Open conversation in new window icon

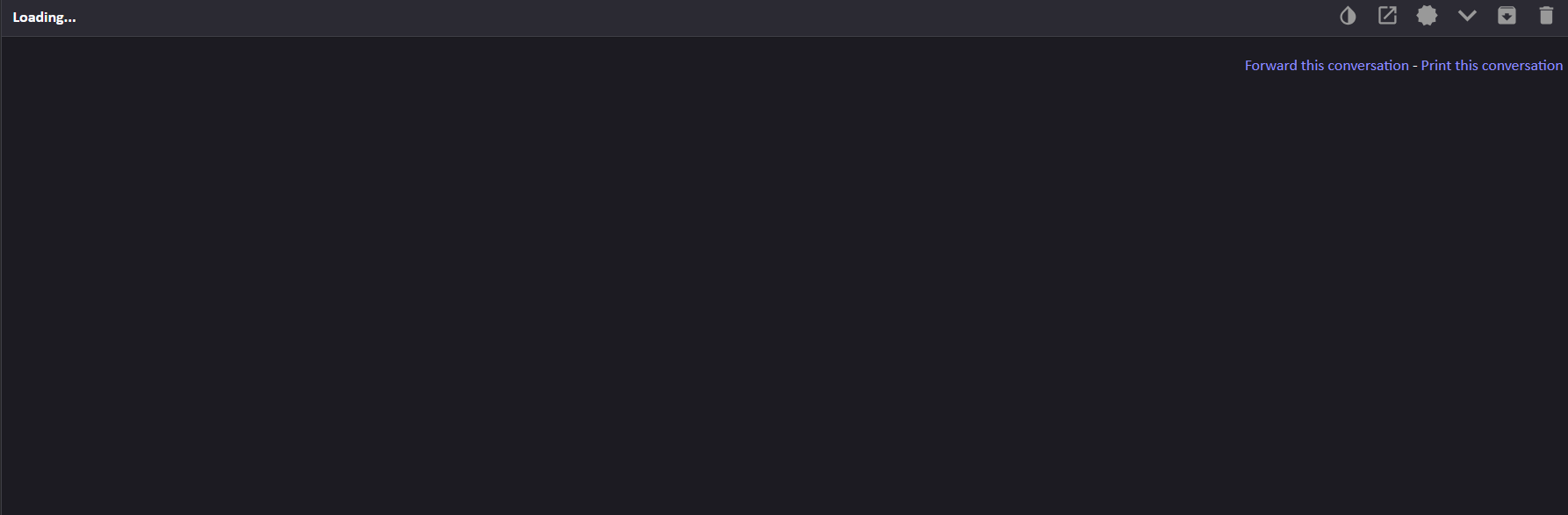(1387, 16)
